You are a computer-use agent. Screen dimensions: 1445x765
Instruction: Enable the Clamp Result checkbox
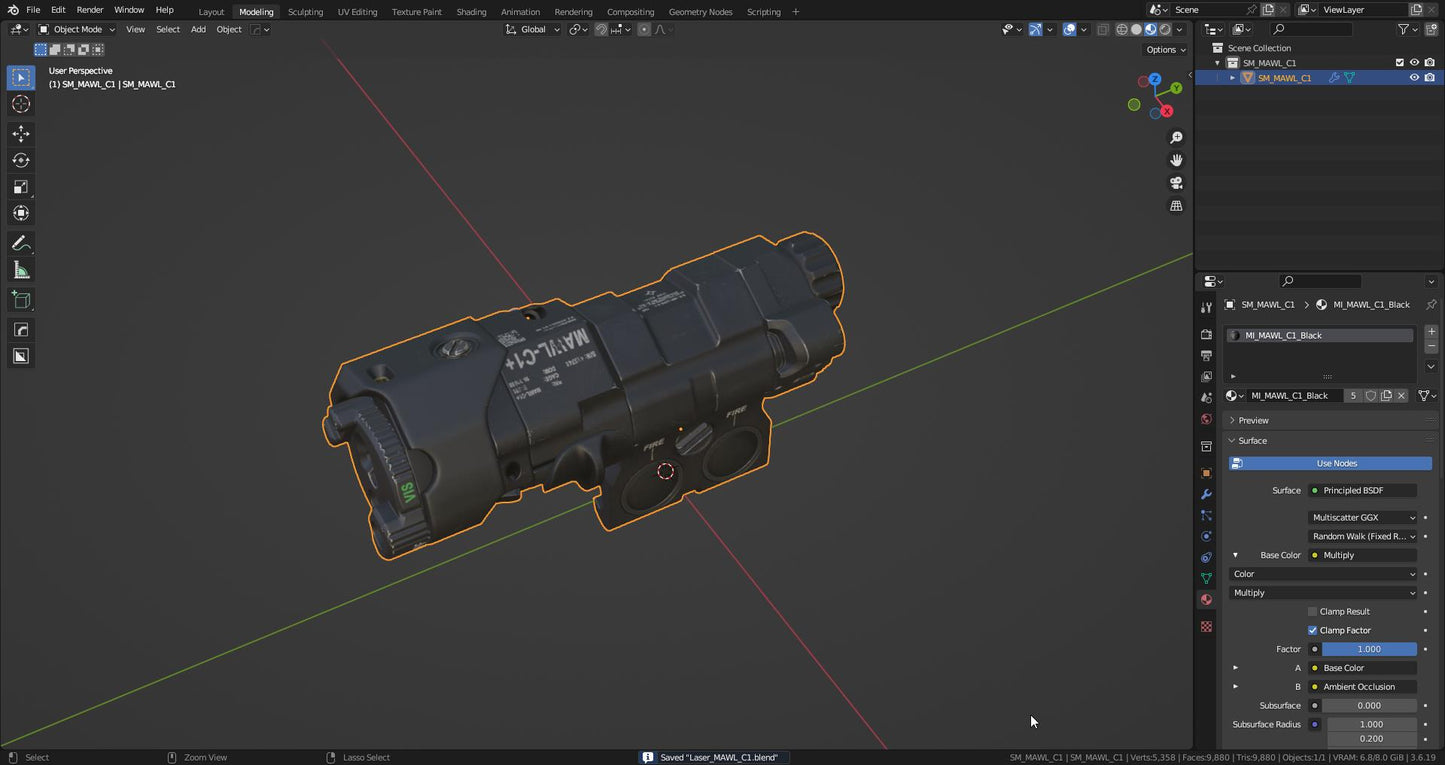point(1312,612)
